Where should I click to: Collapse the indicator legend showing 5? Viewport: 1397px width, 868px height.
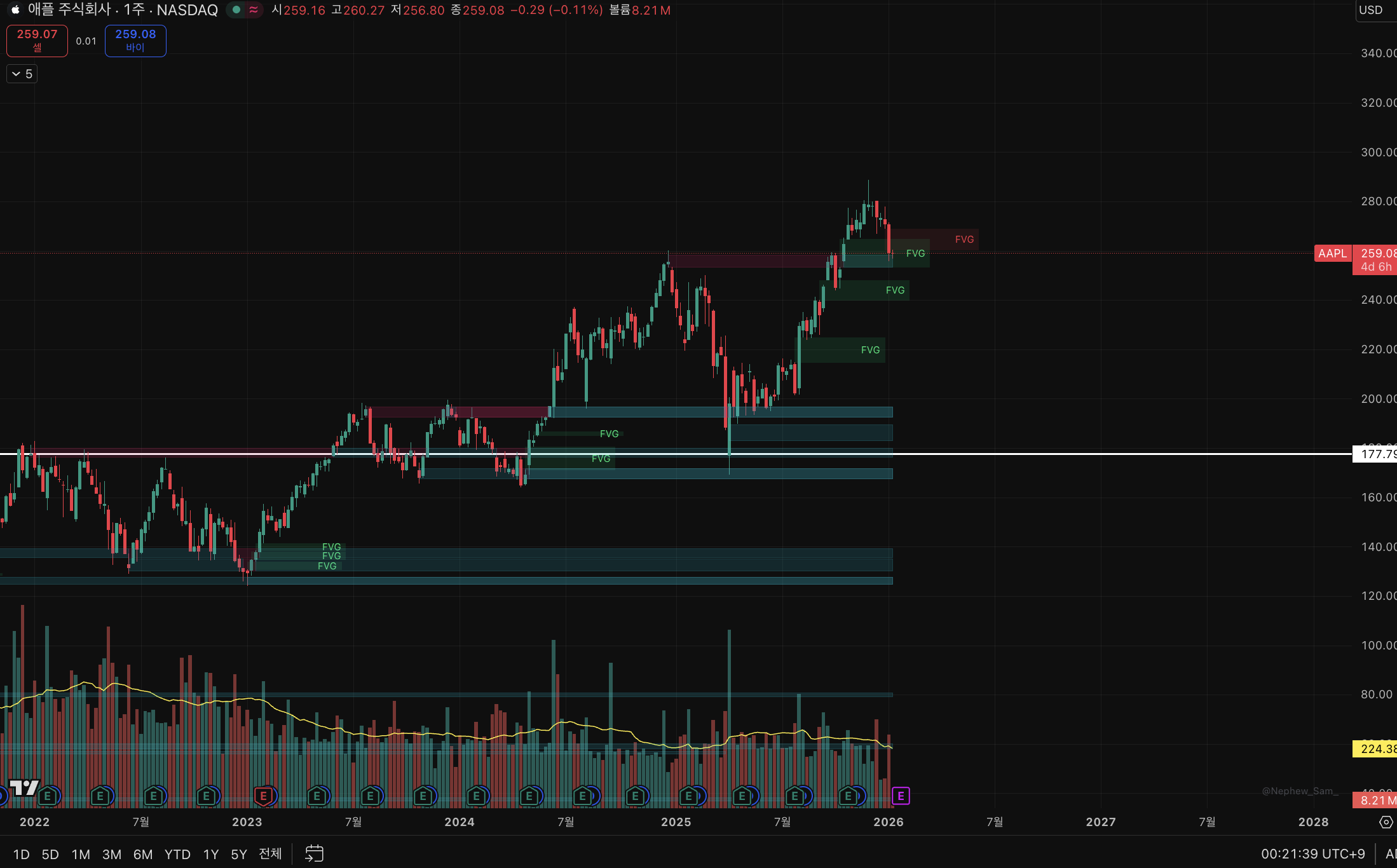pos(22,74)
